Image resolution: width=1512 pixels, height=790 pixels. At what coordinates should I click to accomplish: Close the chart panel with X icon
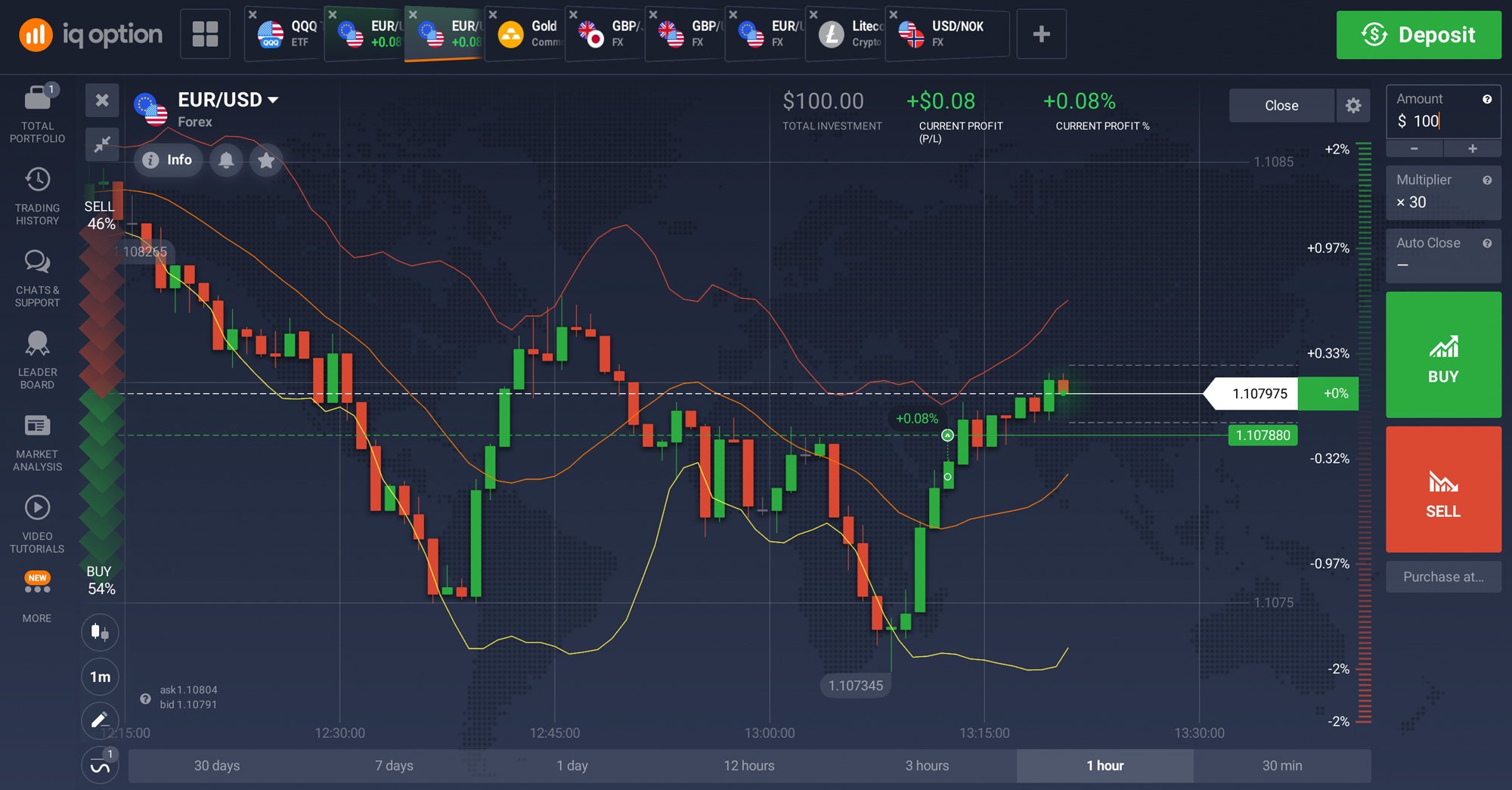pyautogui.click(x=102, y=100)
